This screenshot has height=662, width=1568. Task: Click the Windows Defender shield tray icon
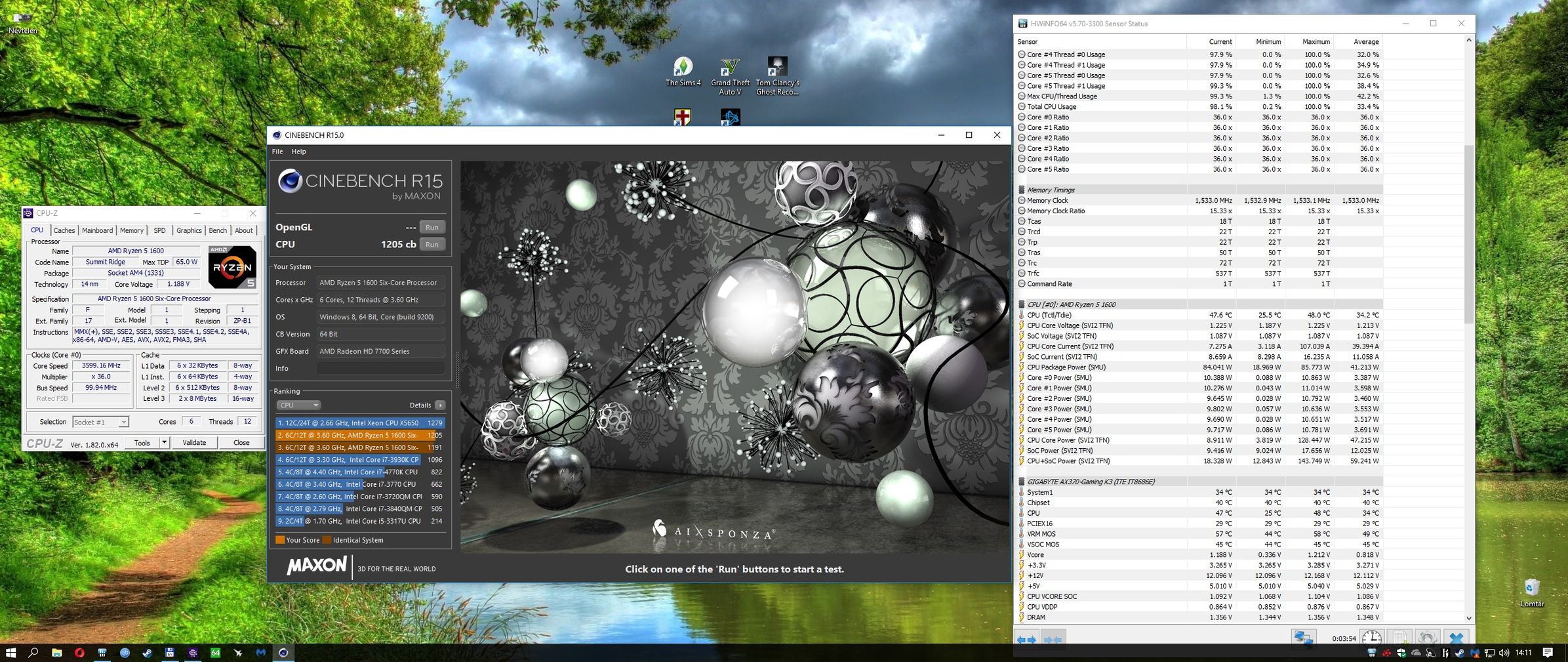1401,653
